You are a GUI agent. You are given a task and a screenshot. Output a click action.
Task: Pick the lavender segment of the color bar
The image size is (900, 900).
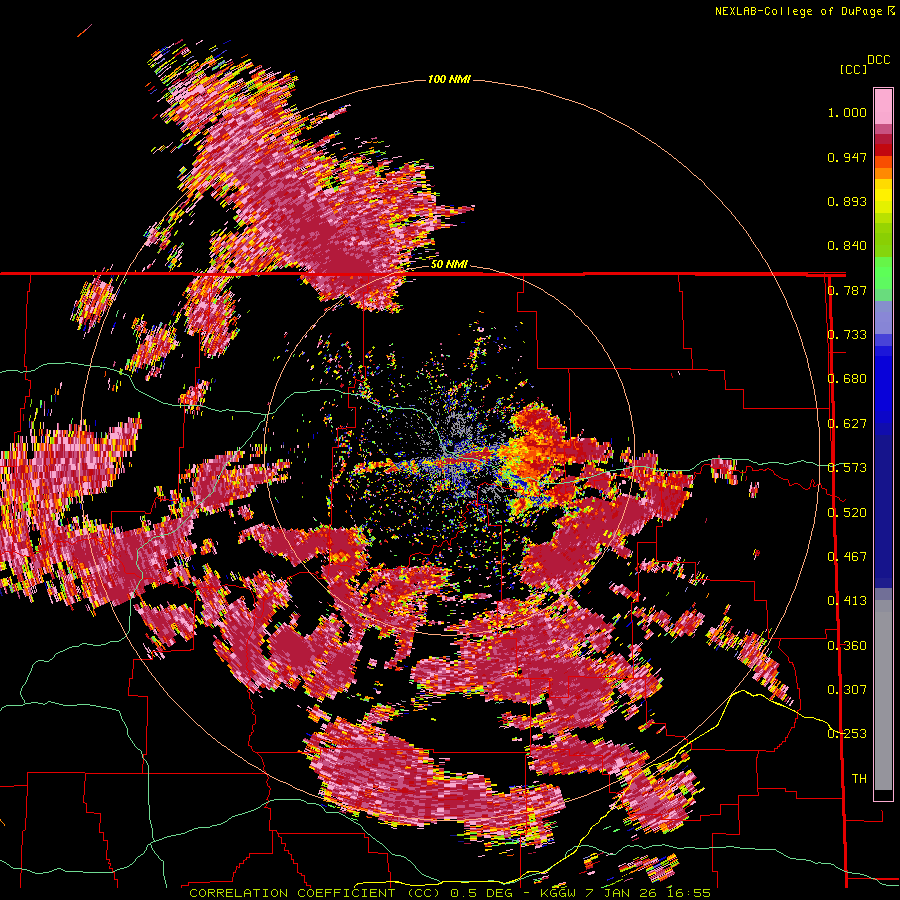(883, 317)
